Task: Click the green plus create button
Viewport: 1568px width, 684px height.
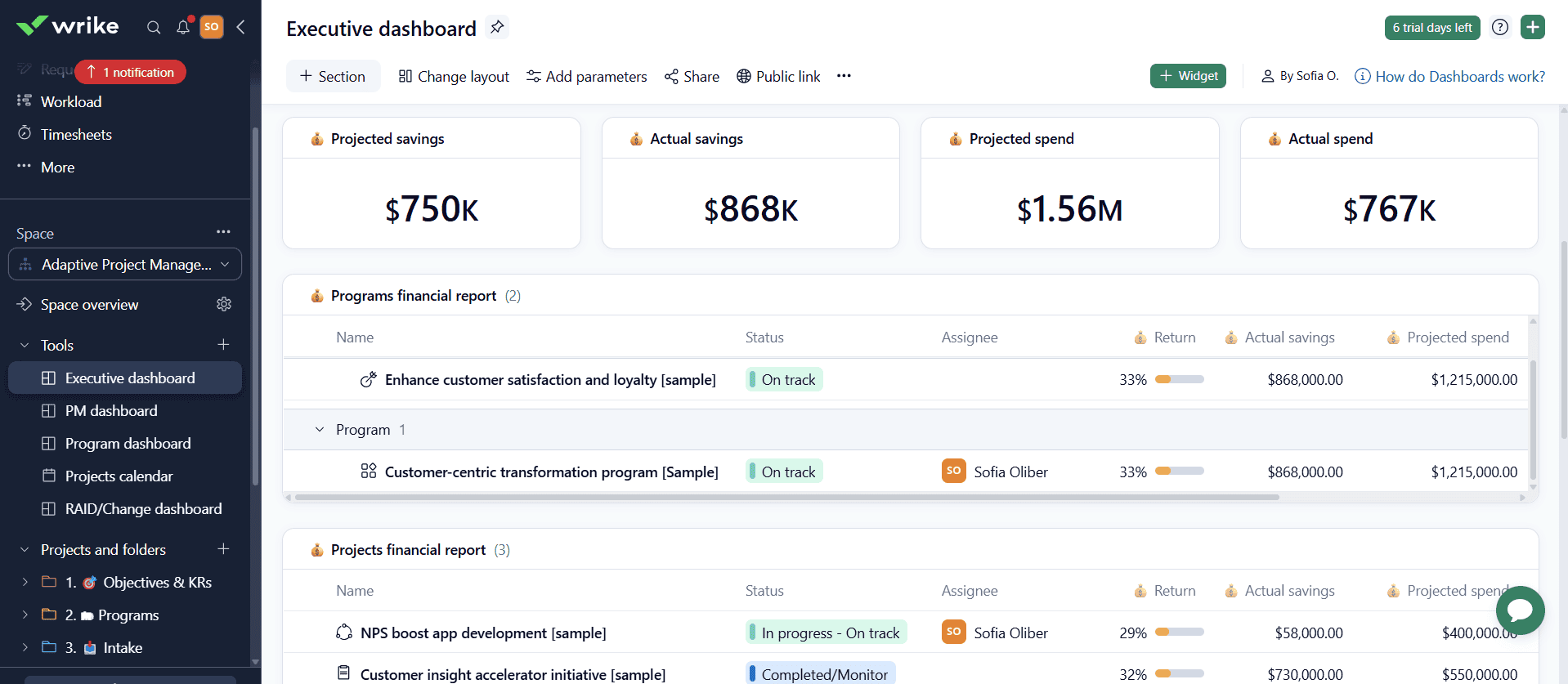Action: (x=1532, y=27)
